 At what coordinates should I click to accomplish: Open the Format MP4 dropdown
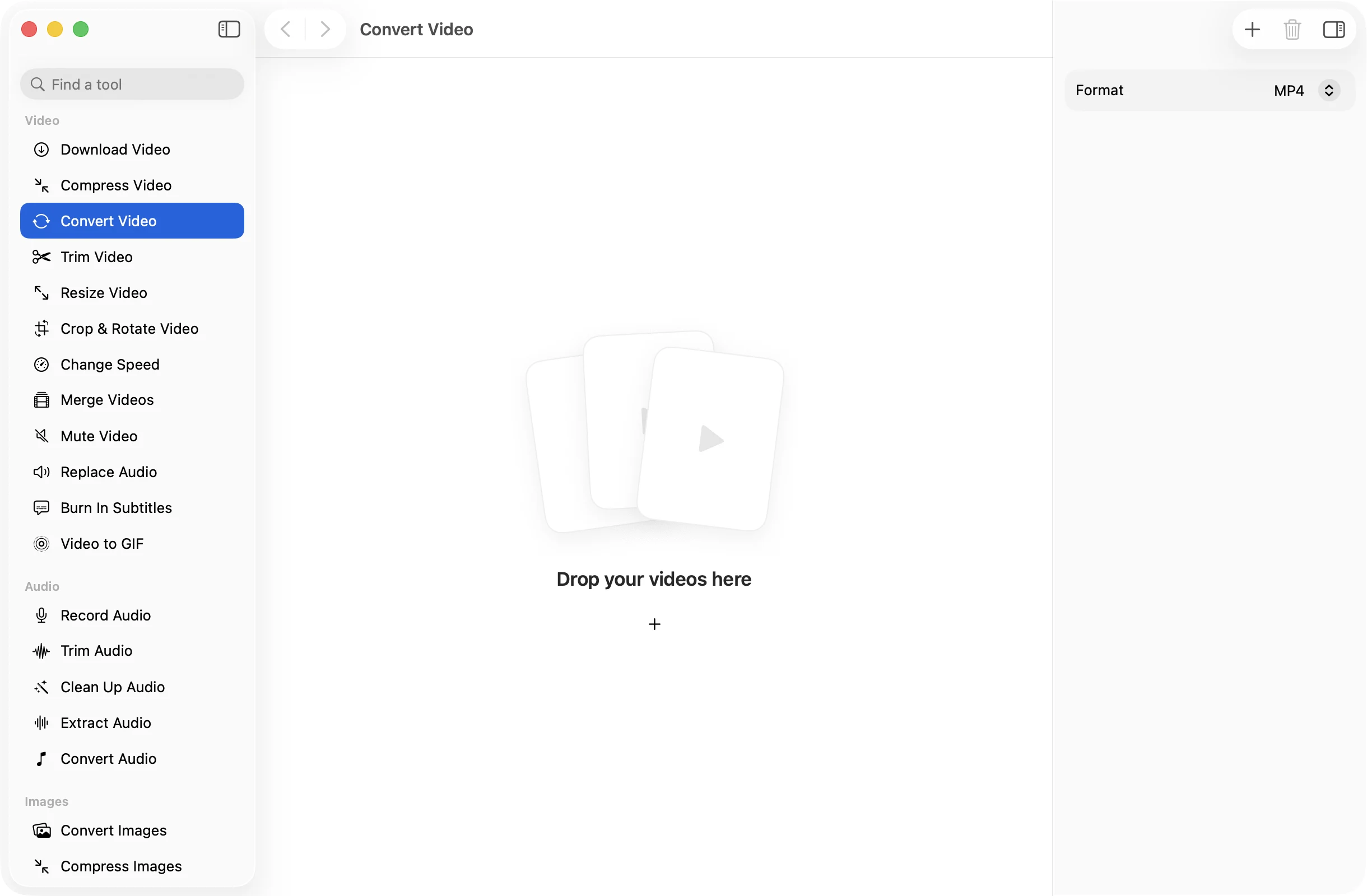pos(1306,90)
